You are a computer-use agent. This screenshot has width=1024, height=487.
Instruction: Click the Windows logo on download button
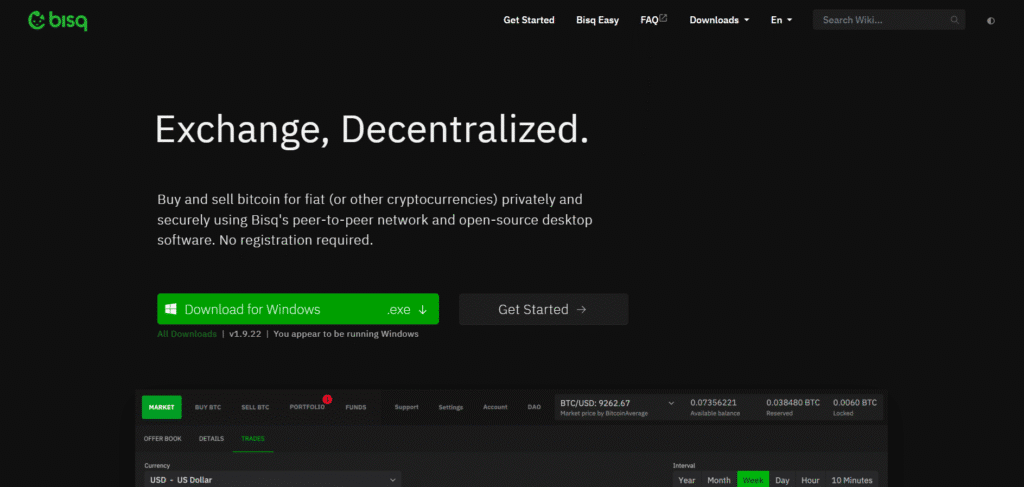coord(171,310)
